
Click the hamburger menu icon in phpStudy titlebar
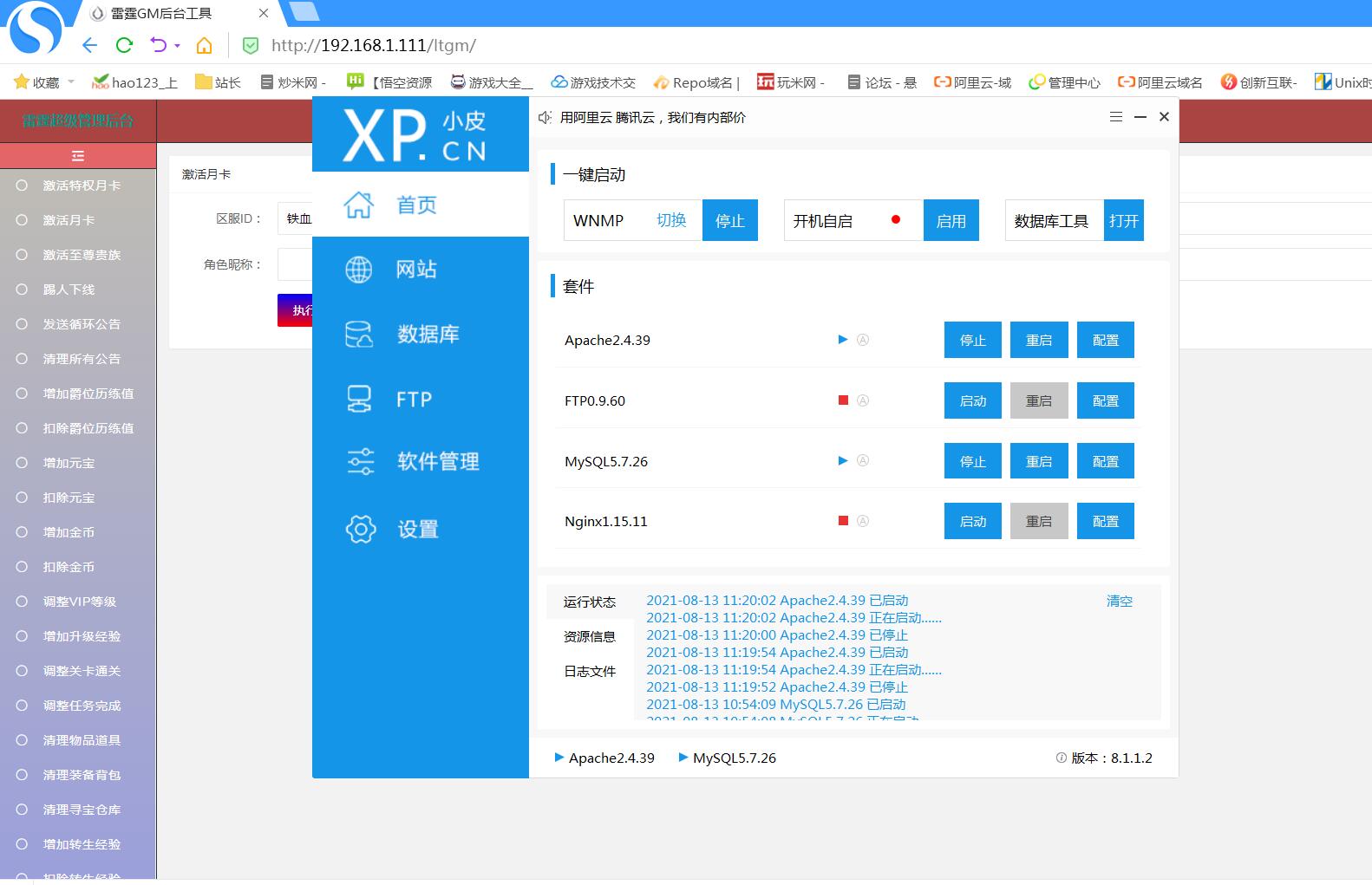pos(1115,117)
